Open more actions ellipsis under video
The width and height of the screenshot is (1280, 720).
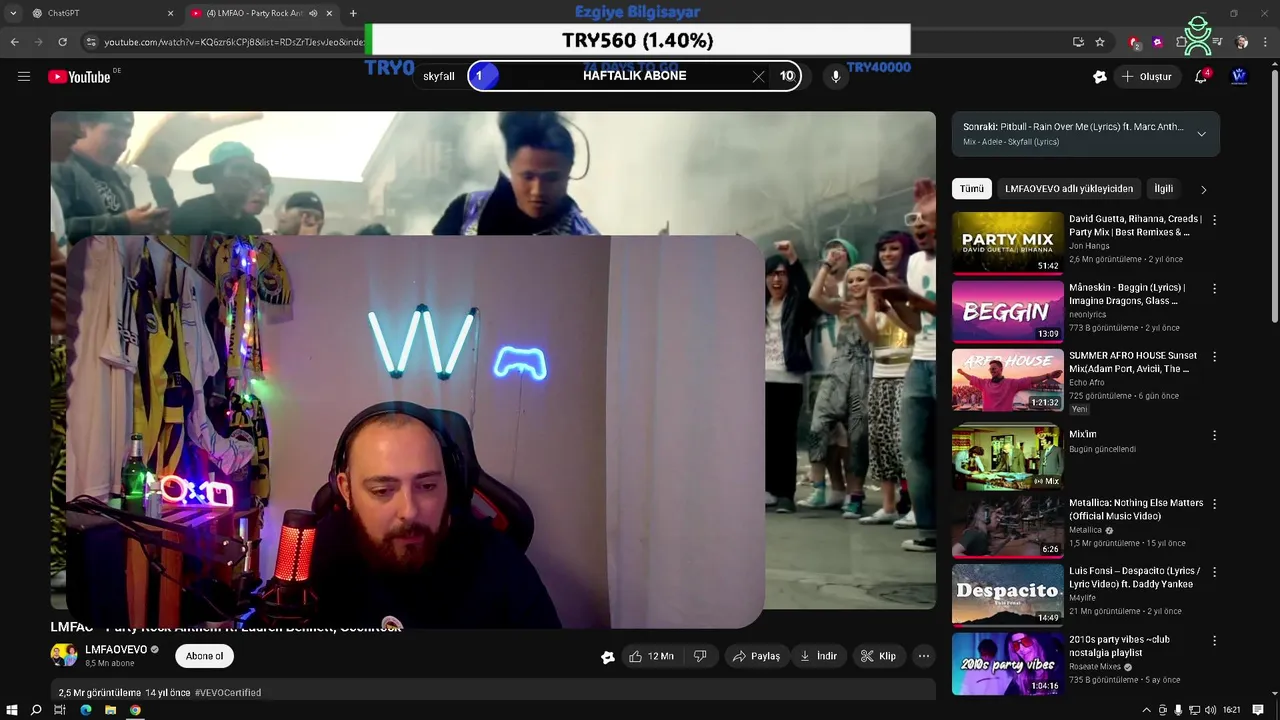[x=924, y=656]
